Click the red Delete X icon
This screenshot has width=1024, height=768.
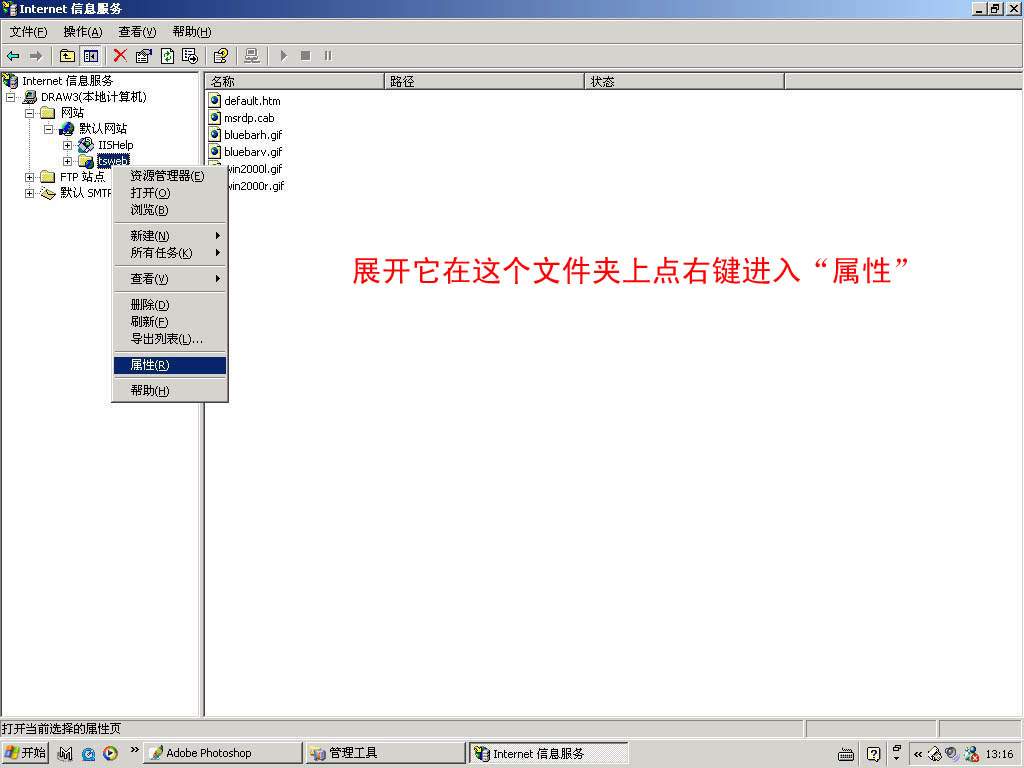pos(120,56)
